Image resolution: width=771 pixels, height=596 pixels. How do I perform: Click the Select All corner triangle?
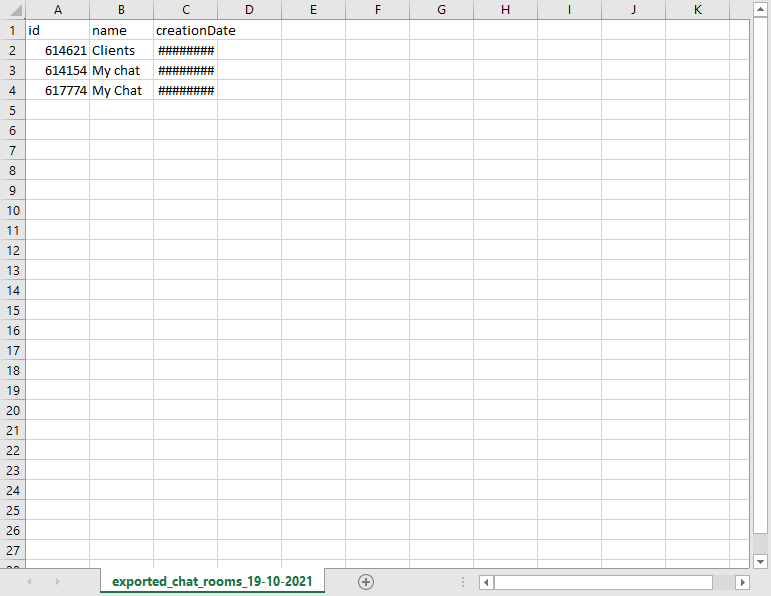click(14, 10)
